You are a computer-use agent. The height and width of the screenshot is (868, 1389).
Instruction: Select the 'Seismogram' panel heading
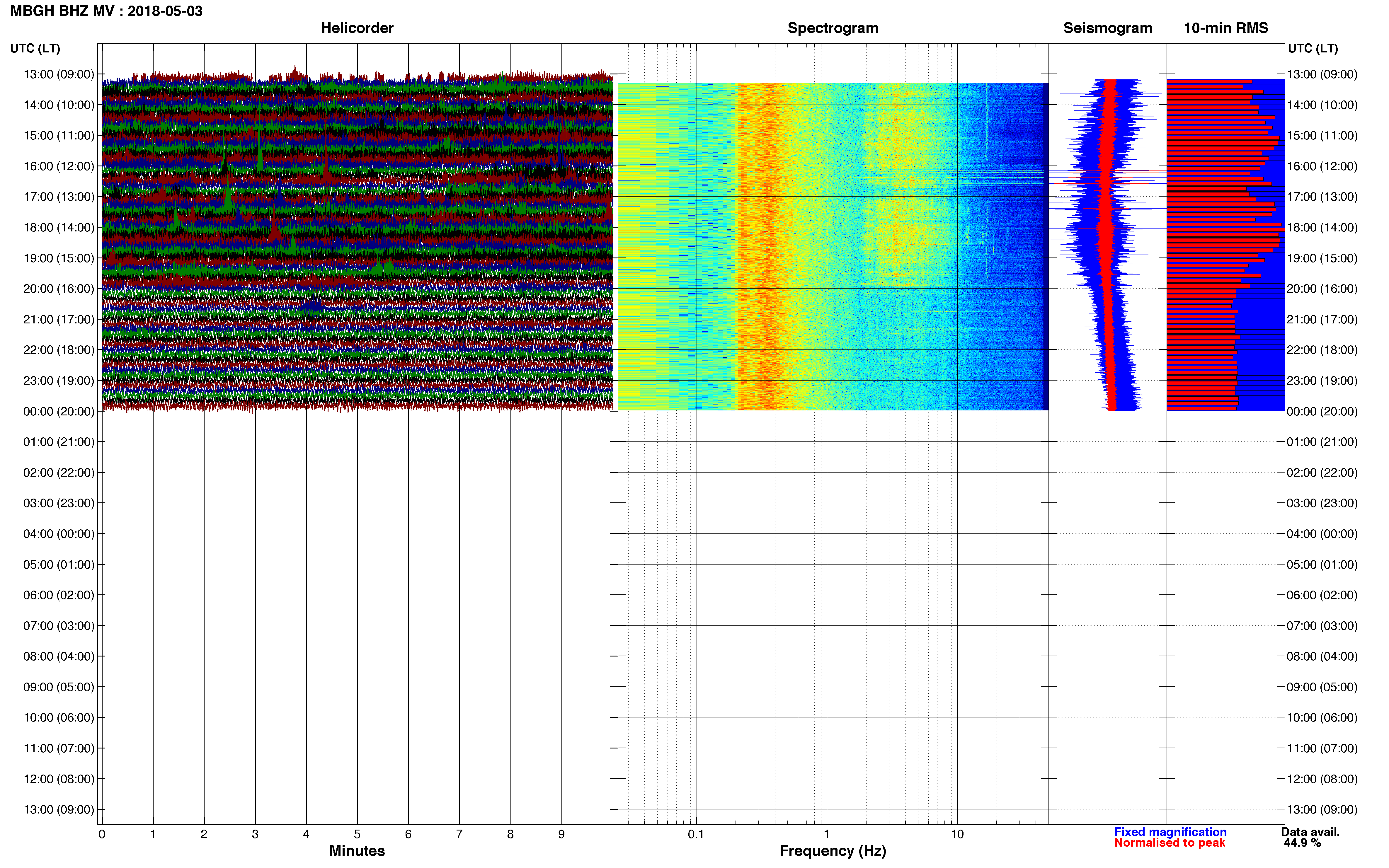pos(1108,28)
